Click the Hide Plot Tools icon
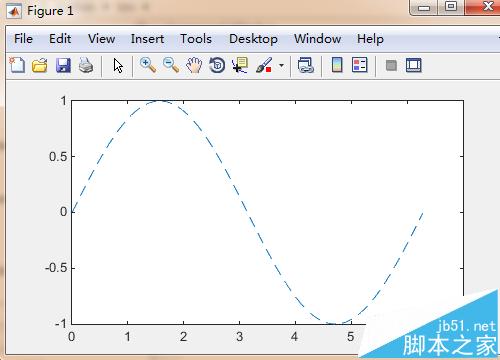The height and width of the screenshot is (360, 500). tap(391, 66)
